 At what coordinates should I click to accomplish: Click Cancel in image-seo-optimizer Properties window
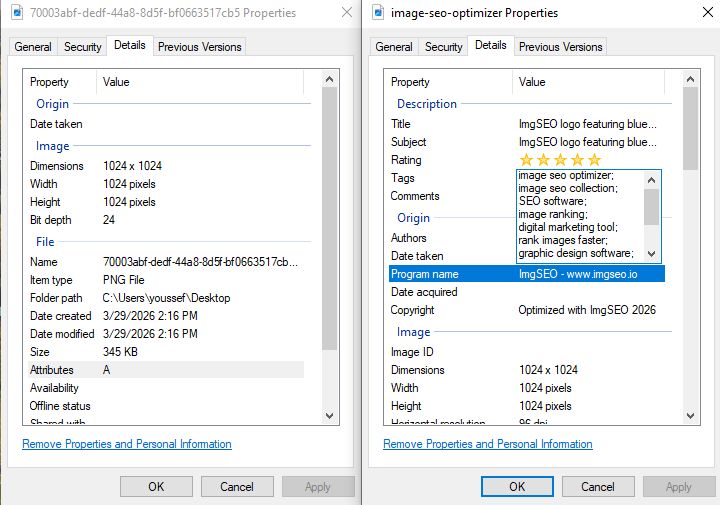tap(598, 487)
